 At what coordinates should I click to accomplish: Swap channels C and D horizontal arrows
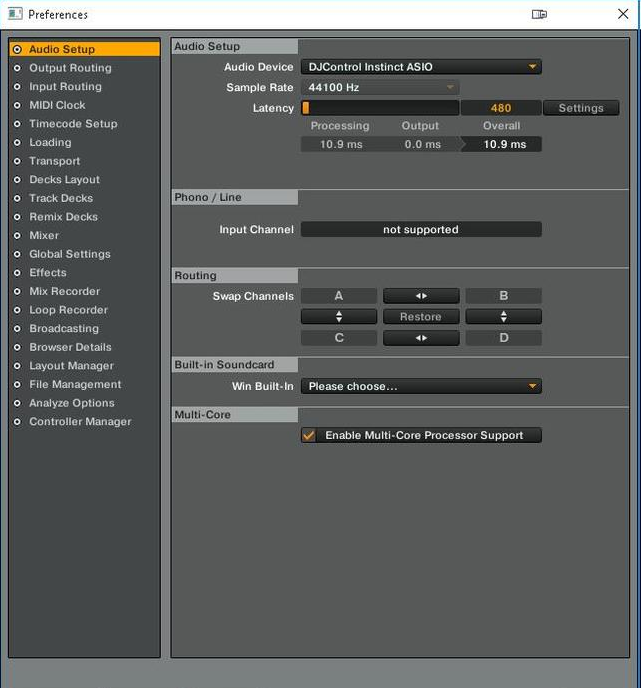click(421, 338)
